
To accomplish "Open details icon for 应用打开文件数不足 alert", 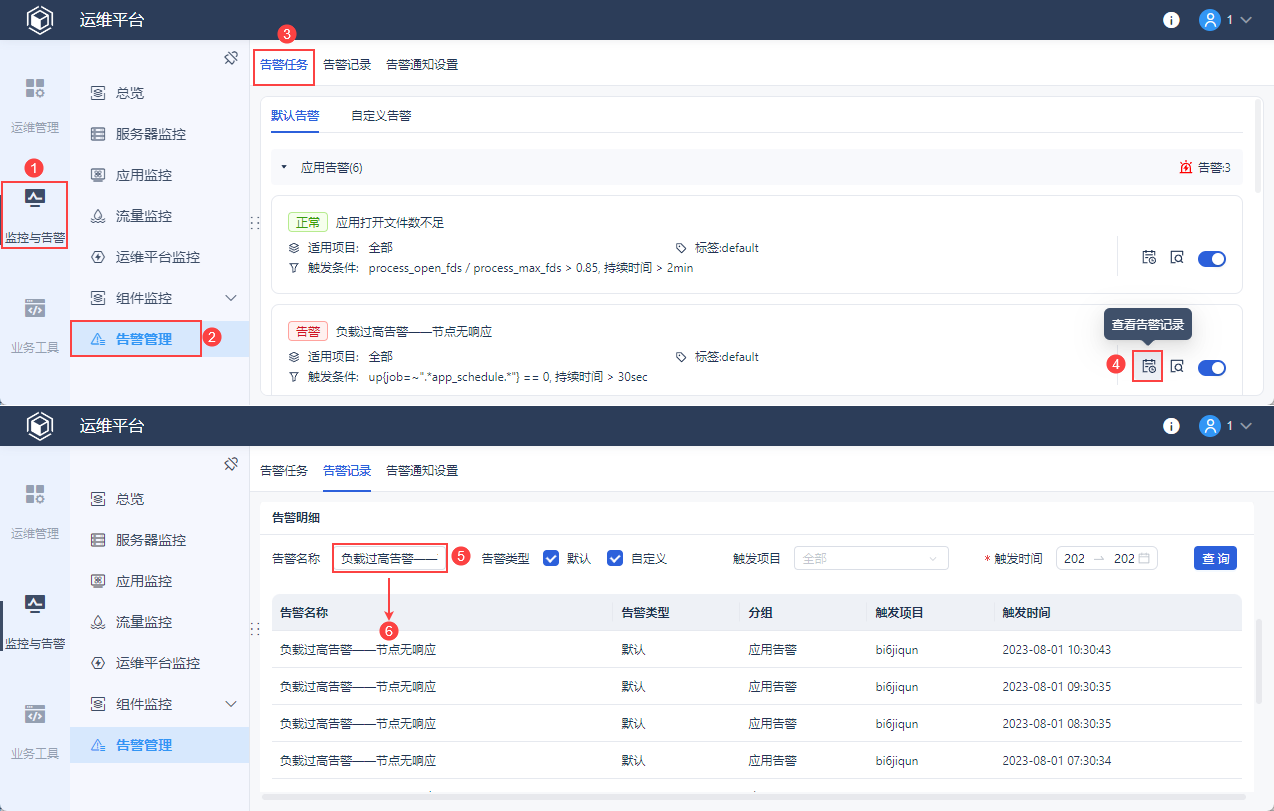I will pos(1177,257).
